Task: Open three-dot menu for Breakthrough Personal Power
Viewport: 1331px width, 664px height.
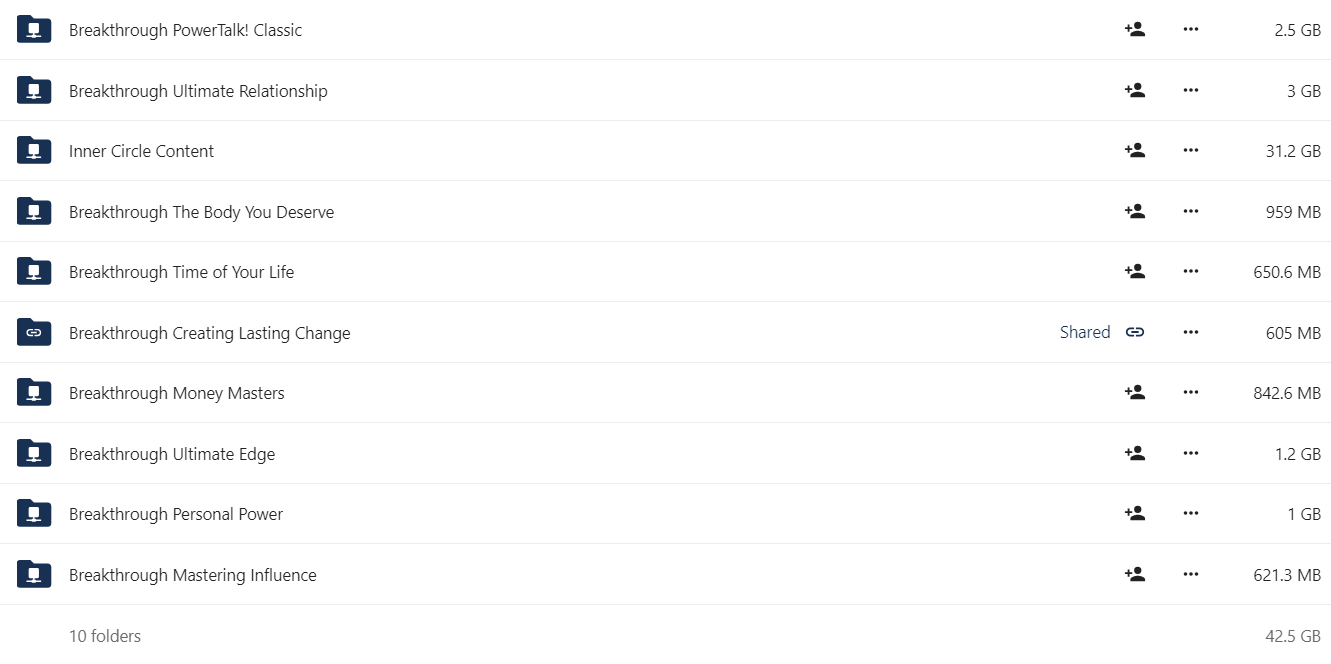Action: click(x=1190, y=513)
